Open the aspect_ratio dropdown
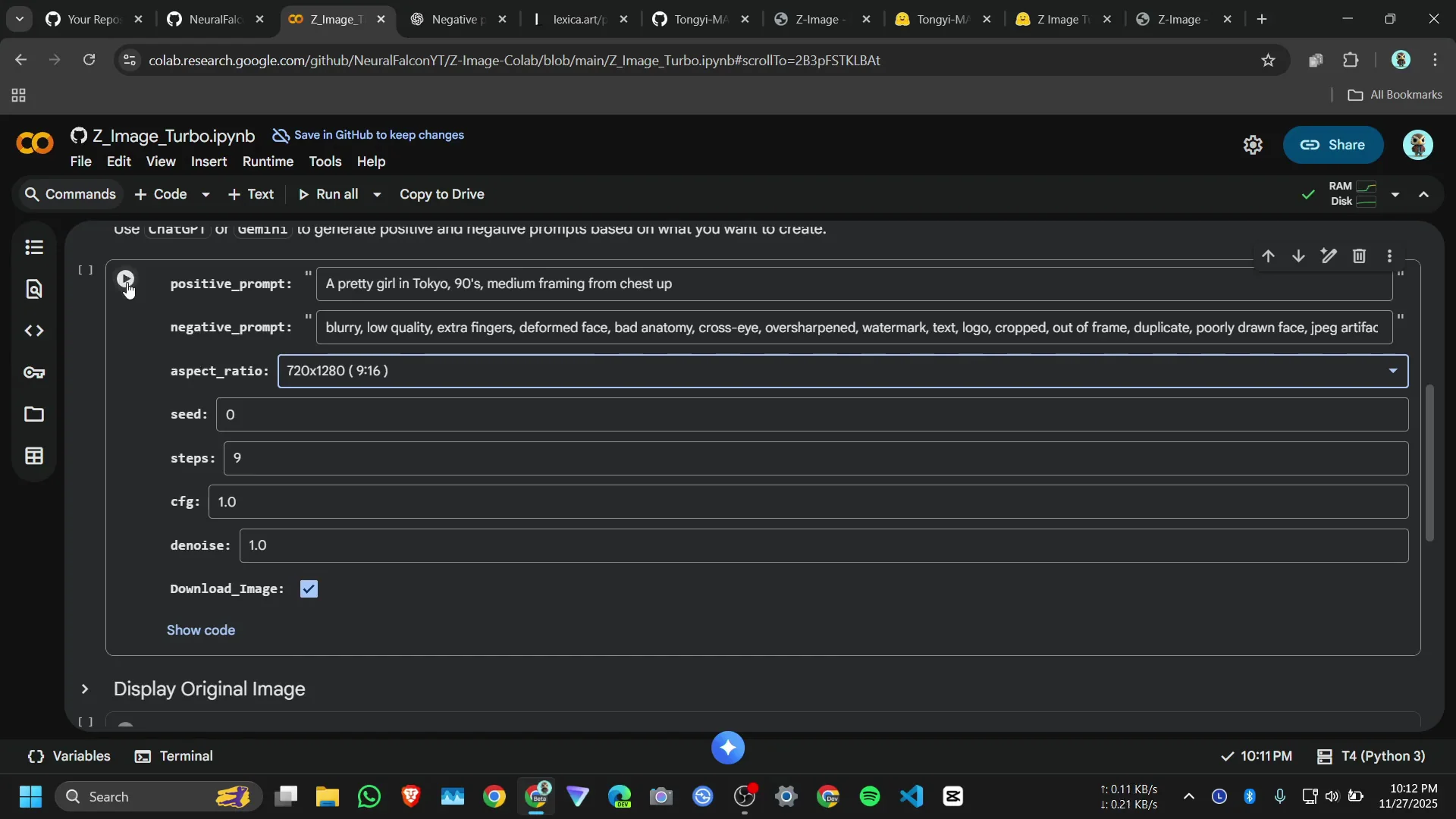 (x=1393, y=371)
